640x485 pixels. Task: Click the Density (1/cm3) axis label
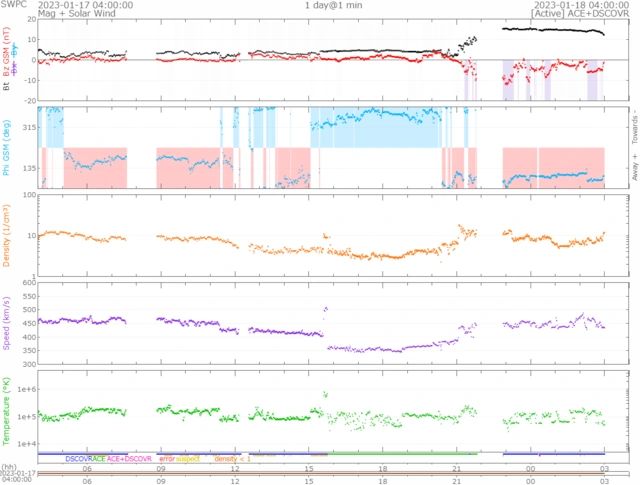click(x=8, y=236)
